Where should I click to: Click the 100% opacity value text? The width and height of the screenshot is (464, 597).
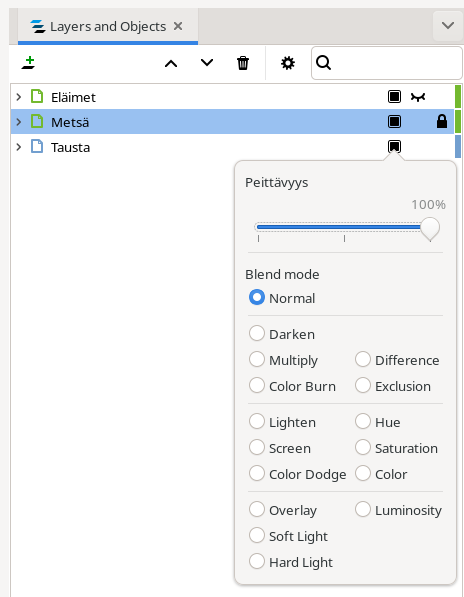(x=428, y=204)
